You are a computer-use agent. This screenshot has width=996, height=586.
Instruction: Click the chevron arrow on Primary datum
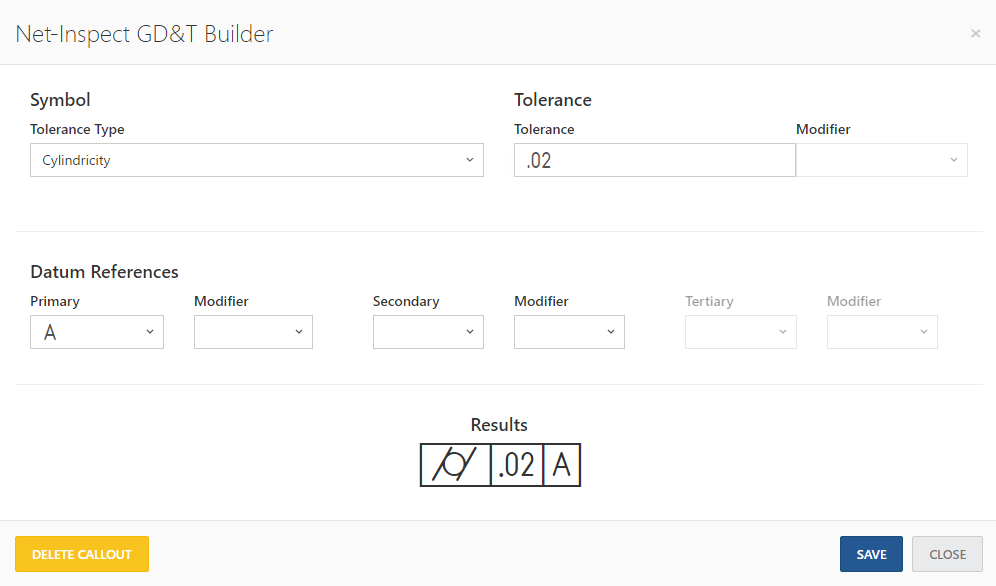tap(150, 332)
